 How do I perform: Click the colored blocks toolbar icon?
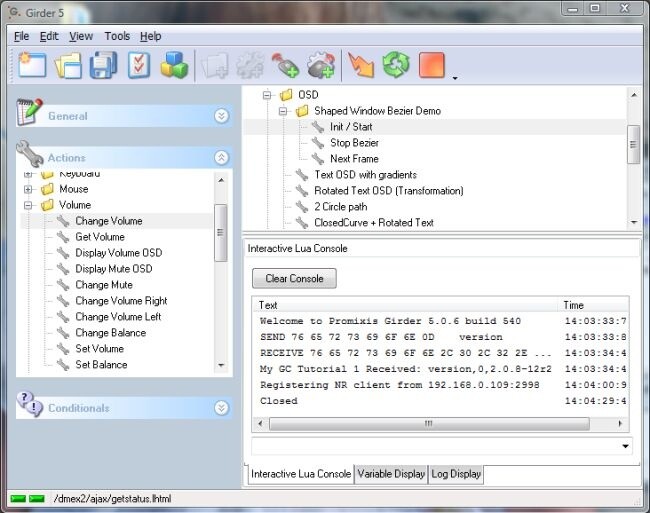point(174,65)
